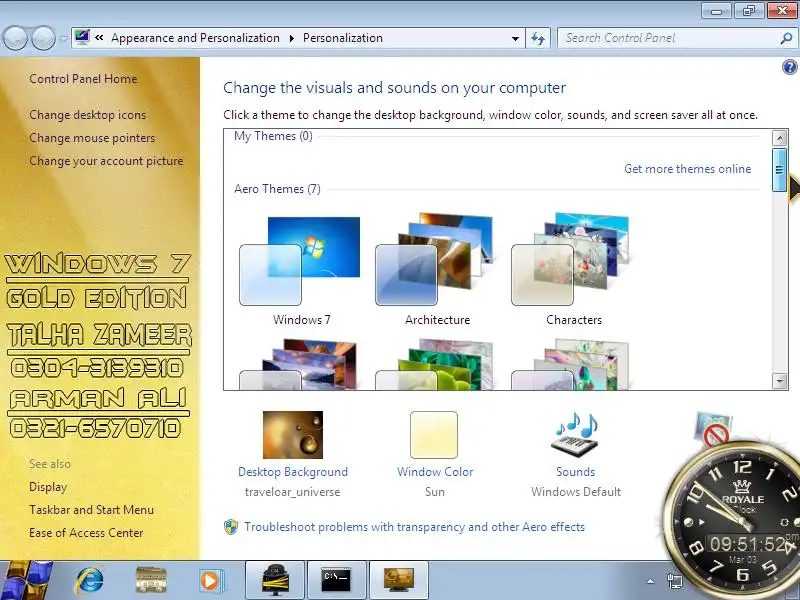Viewport: 800px width, 600px height.
Task: Go to Appearance and Personalization breadcrumb
Action: (195, 38)
